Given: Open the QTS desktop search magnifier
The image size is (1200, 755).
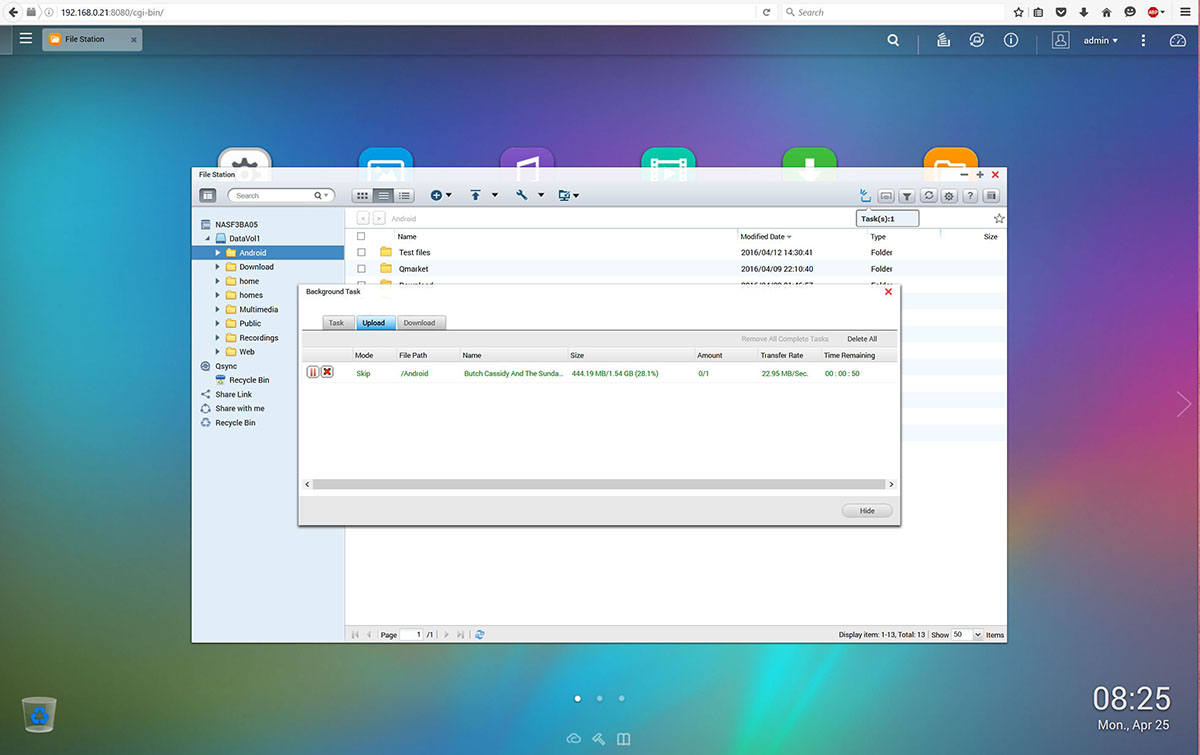Looking at the screenshot, I should [x=893, y=40].
